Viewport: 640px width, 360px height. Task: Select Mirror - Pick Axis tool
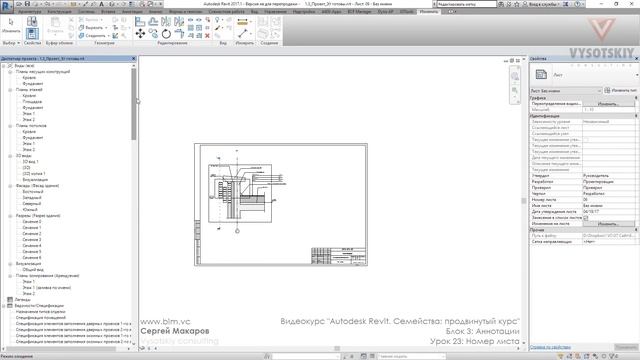click(166, 21)
